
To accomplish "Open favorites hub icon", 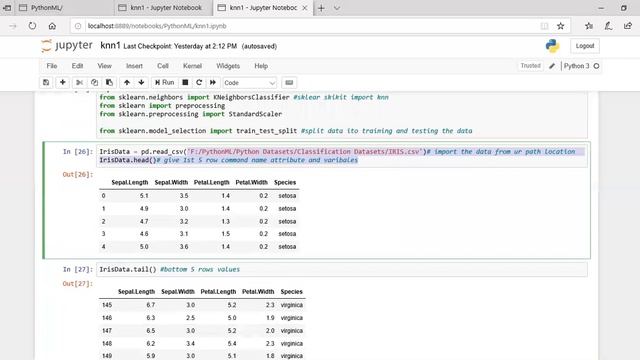I will point(589,26).
